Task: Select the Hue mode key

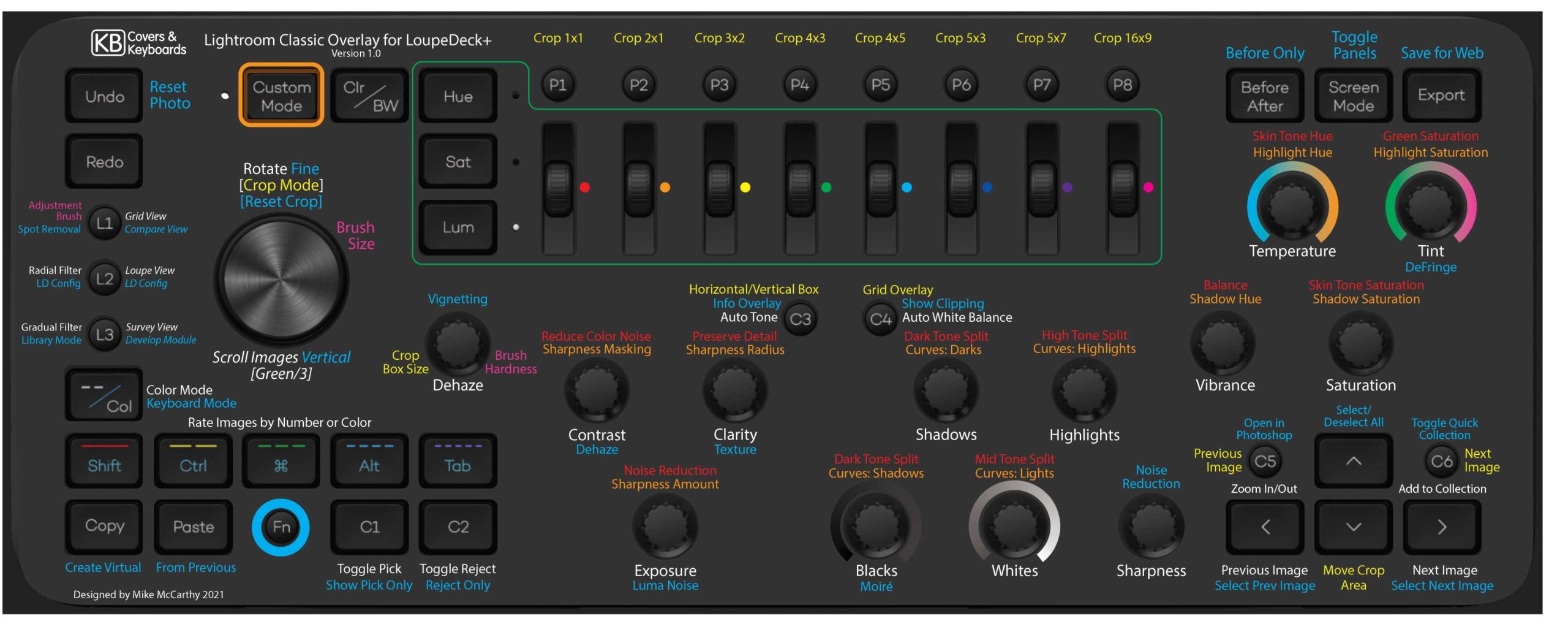Action: (x=458, y=96)
